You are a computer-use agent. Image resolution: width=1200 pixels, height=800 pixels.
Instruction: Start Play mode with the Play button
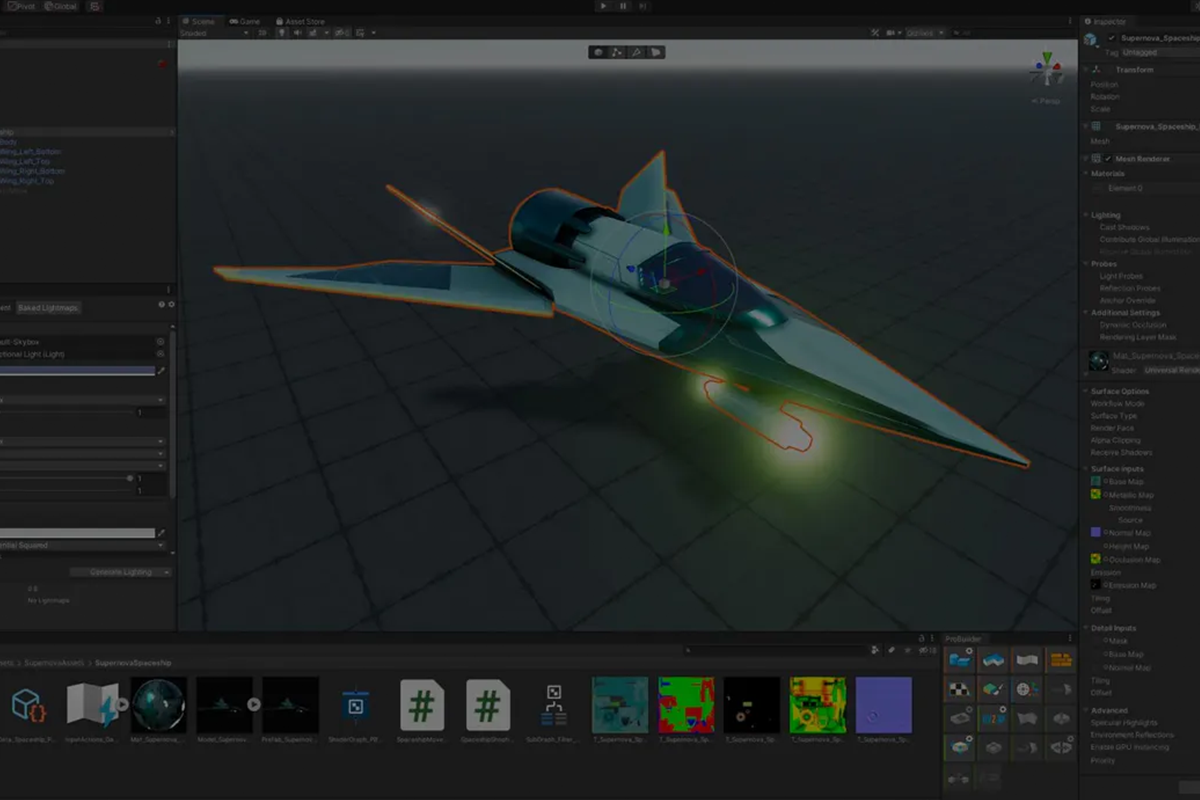click(603, 6)
